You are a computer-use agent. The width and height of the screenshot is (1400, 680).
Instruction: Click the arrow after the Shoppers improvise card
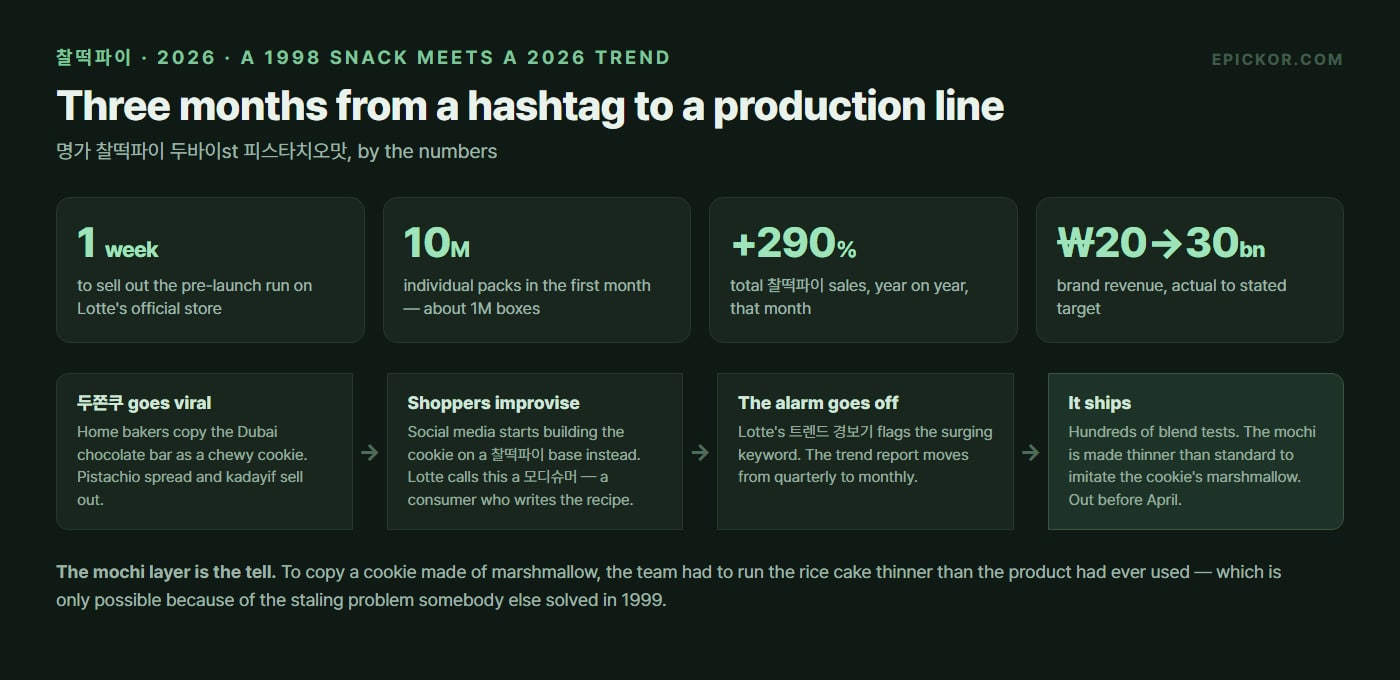point(700,452)
